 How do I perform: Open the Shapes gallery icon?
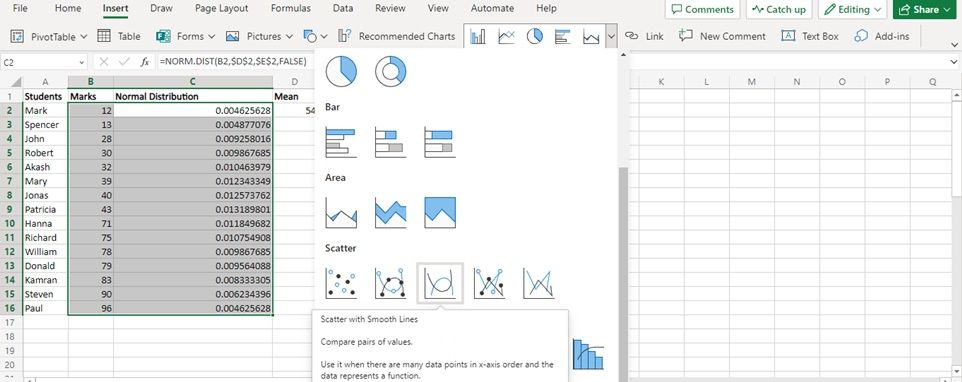310,36
